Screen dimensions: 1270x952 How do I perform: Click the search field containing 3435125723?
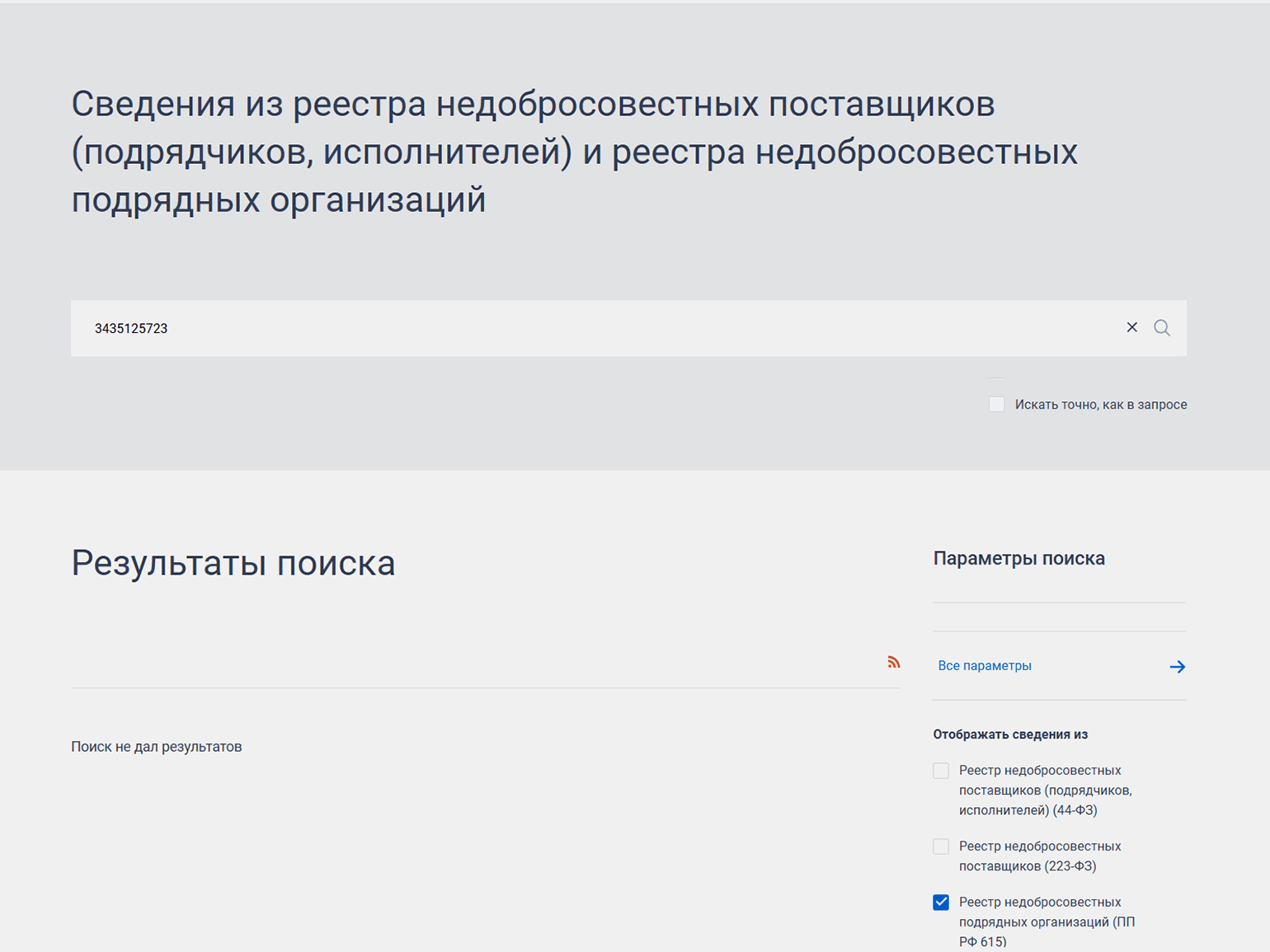point(577,328)
